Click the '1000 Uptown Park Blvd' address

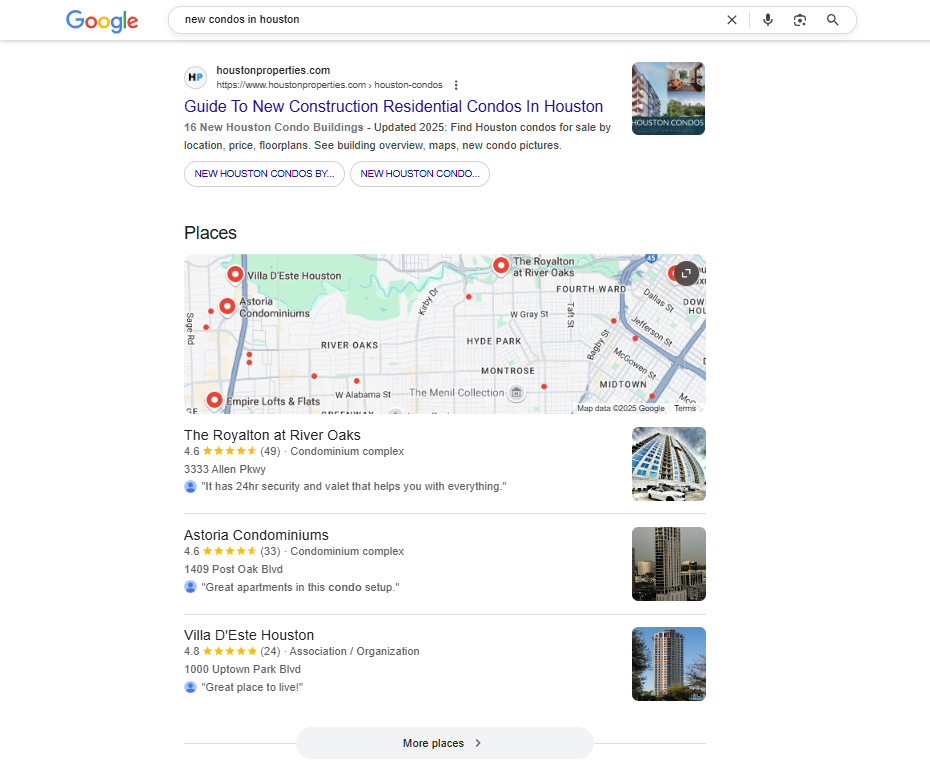[x=242, y=669]
